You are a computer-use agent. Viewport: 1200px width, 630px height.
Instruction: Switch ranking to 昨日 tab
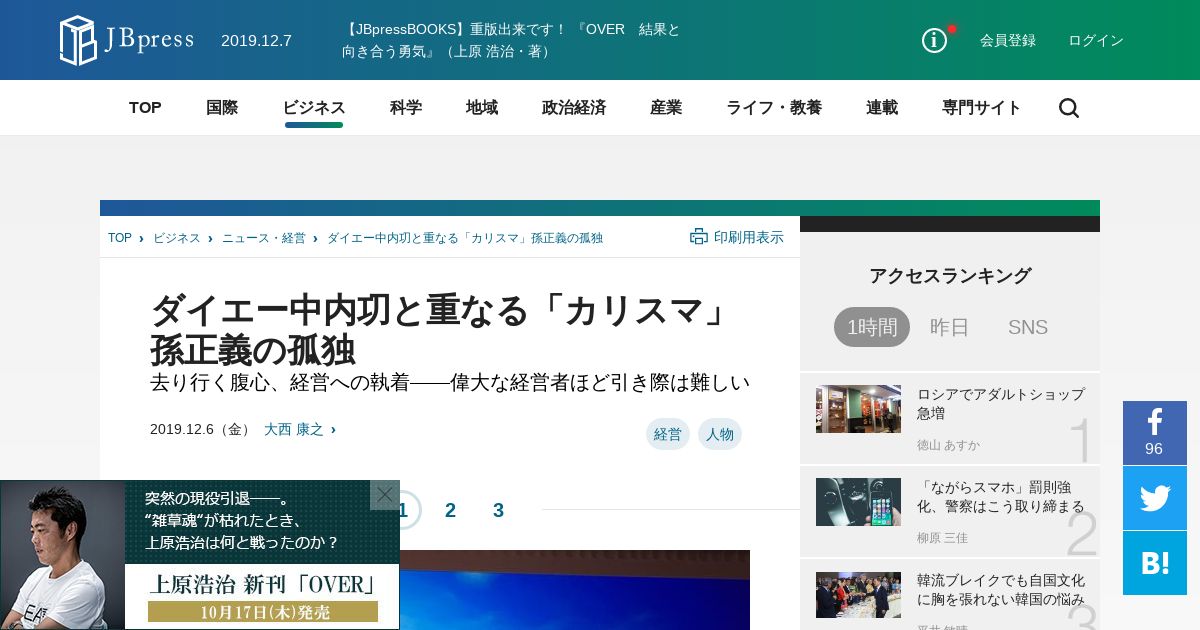coord(950,327)
